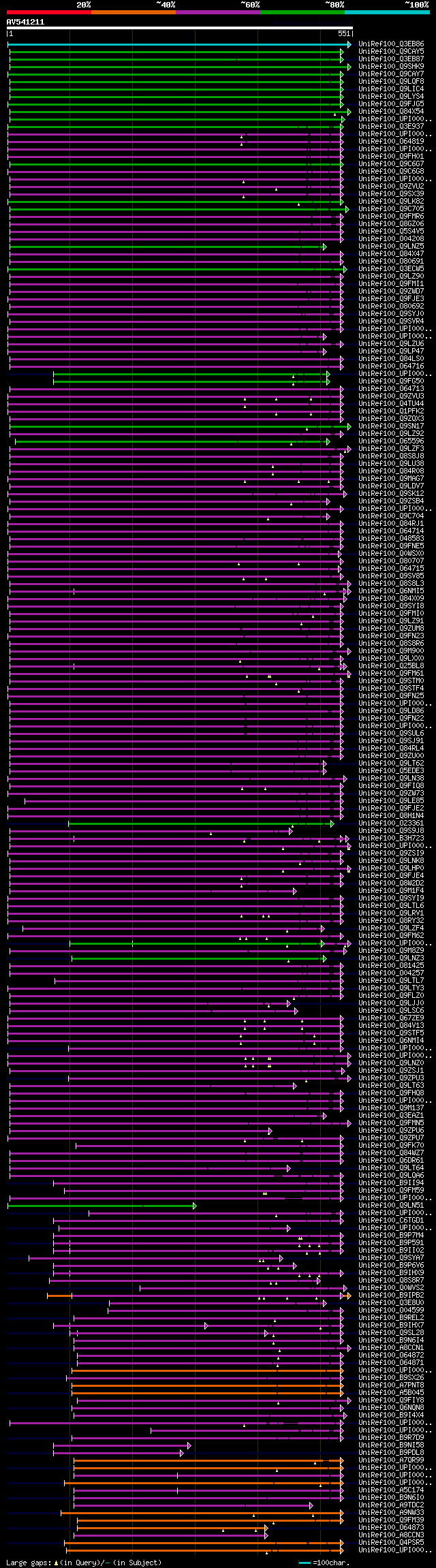The height and width of the screenshot is (1568, 436).
Task: Click the cyan alignment bar of Q3EB86
Action: point(179,44)
